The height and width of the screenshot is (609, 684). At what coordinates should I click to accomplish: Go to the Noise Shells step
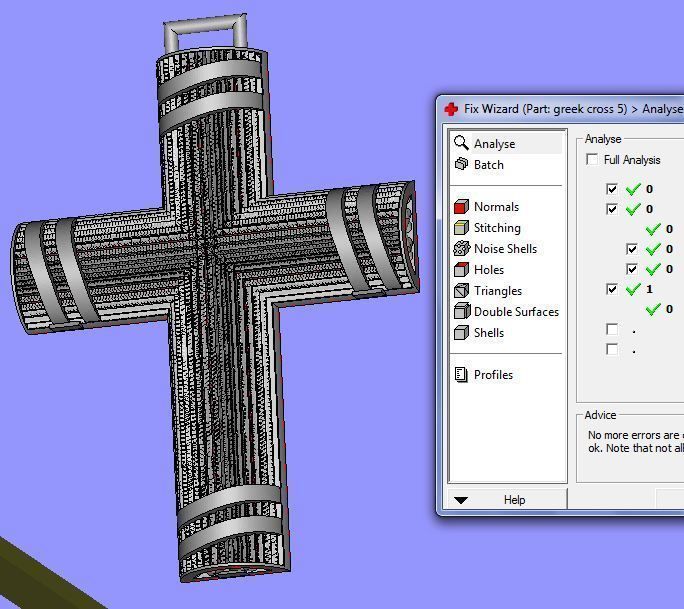tap(505, 249)
